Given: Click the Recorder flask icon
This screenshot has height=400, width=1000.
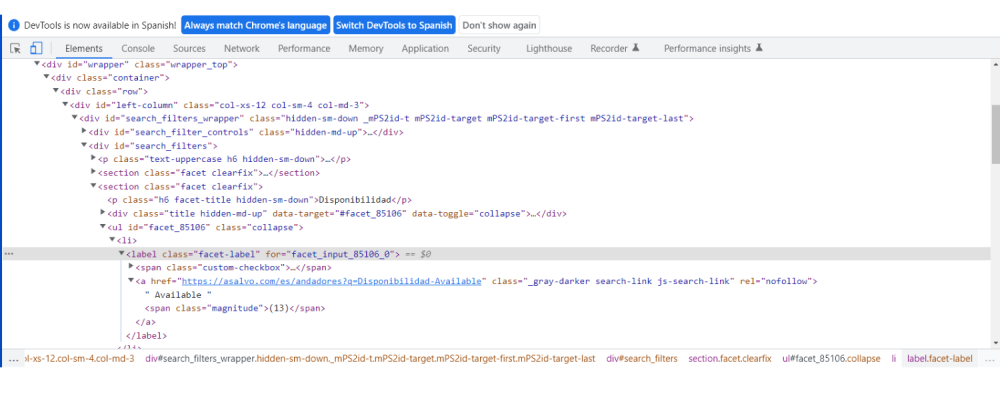Looking at the screenshot, I should tap(635, 48).
